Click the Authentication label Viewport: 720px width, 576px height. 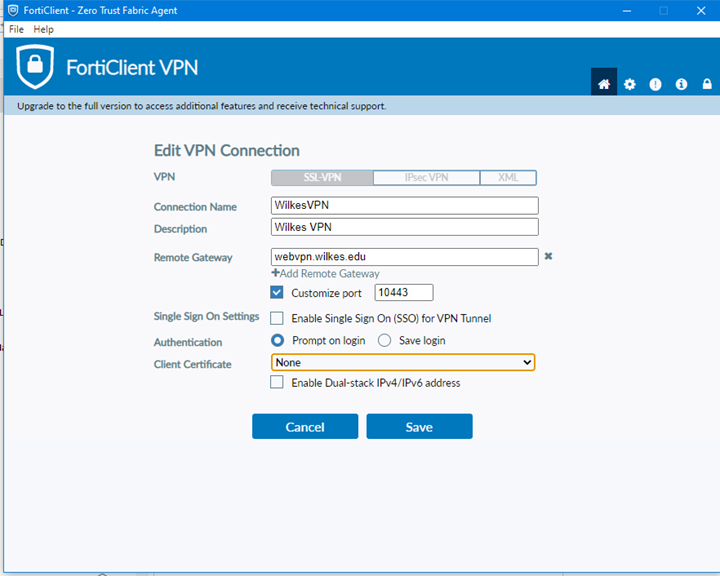[x=188, y=342]
